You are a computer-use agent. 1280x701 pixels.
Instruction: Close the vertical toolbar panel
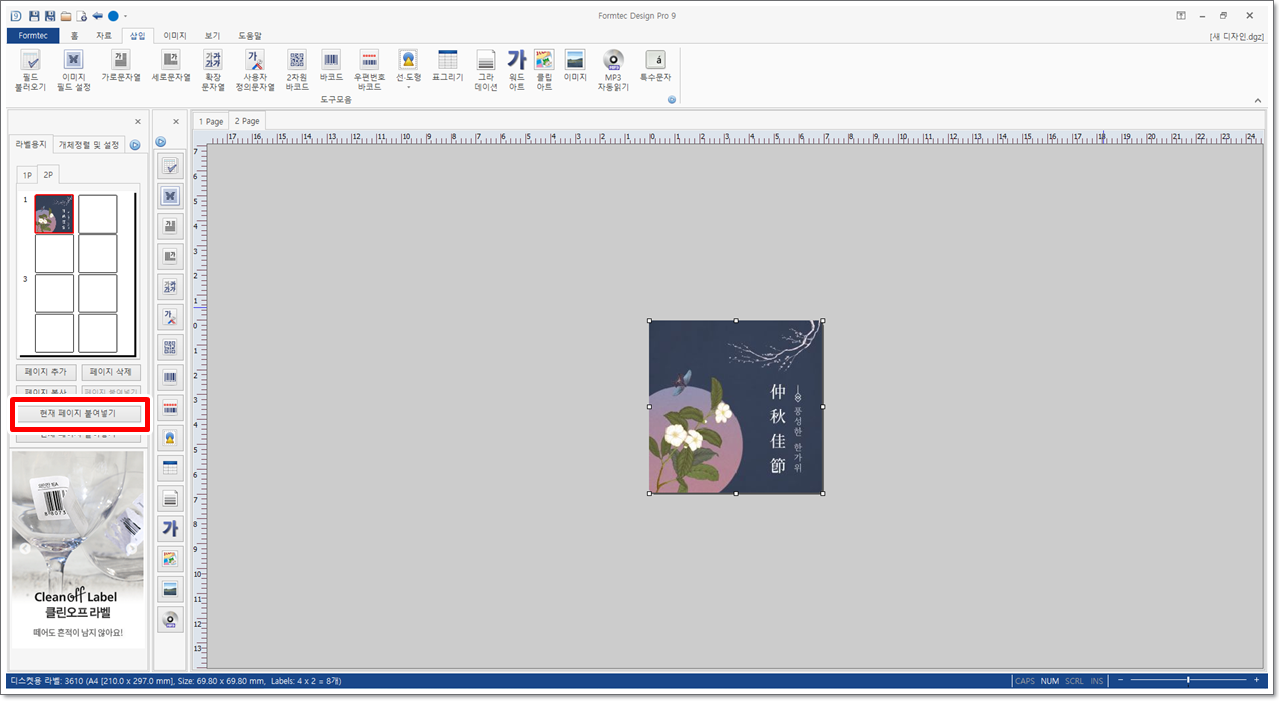point(176,122)
